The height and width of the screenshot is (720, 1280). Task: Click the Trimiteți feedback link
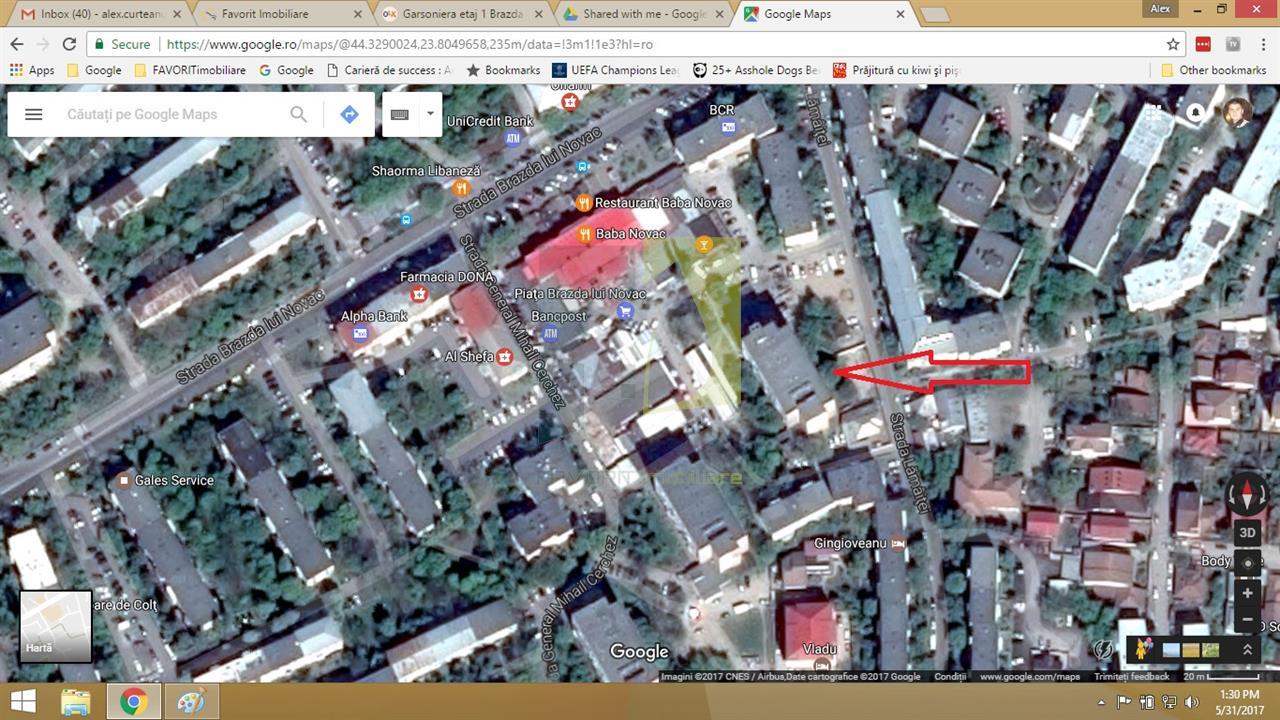pos(1132,677)
